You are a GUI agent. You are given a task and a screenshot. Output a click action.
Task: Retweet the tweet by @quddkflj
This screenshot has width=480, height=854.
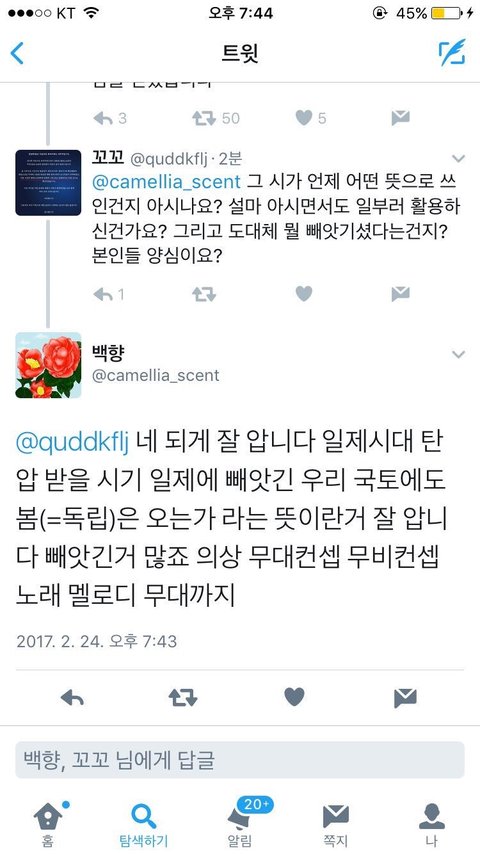[x=204, y=295]
